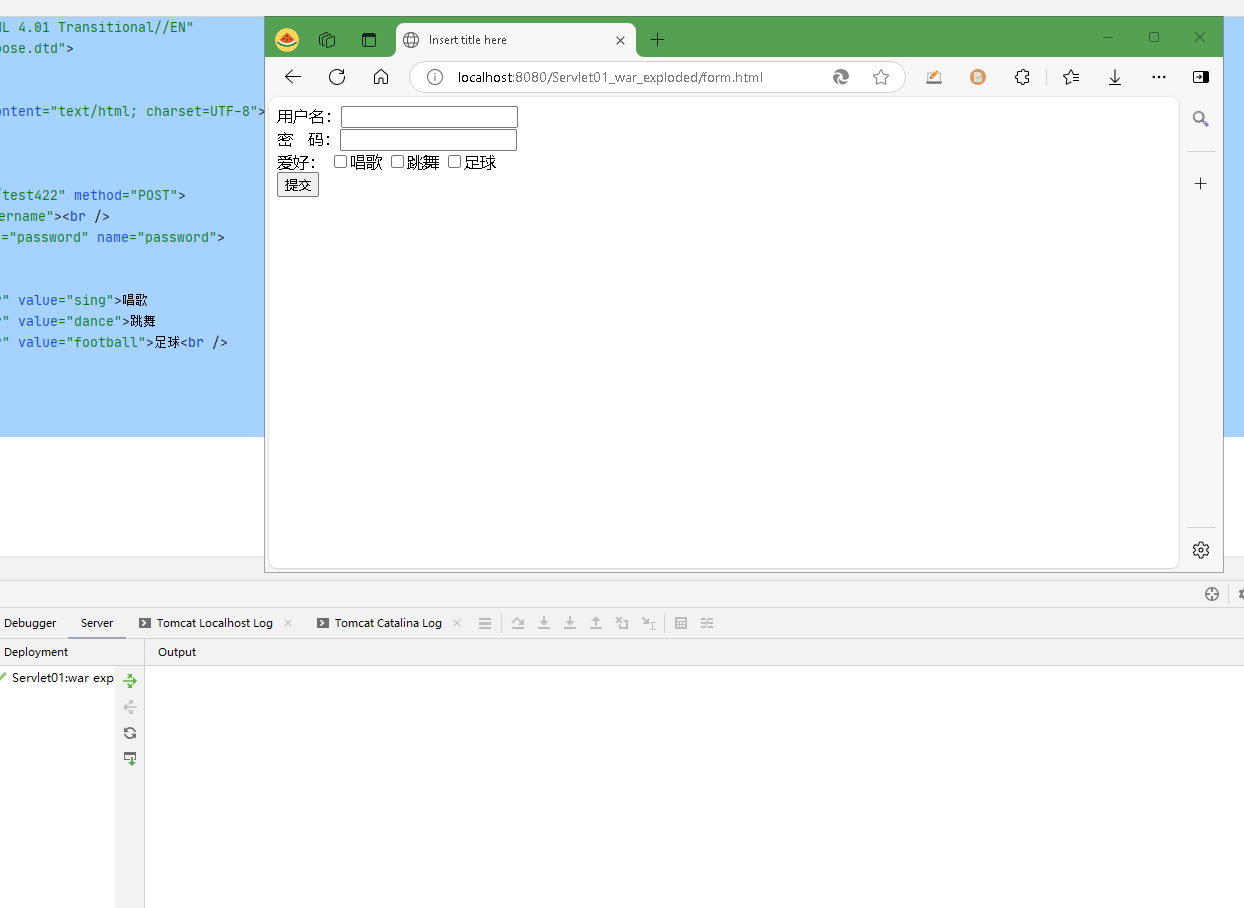
Task: Click the Output column header
Action: click(177, 652)
